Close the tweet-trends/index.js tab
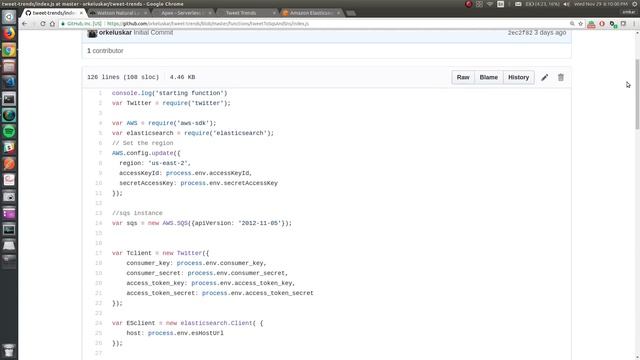640x360 pixels. tap(81, 13)
